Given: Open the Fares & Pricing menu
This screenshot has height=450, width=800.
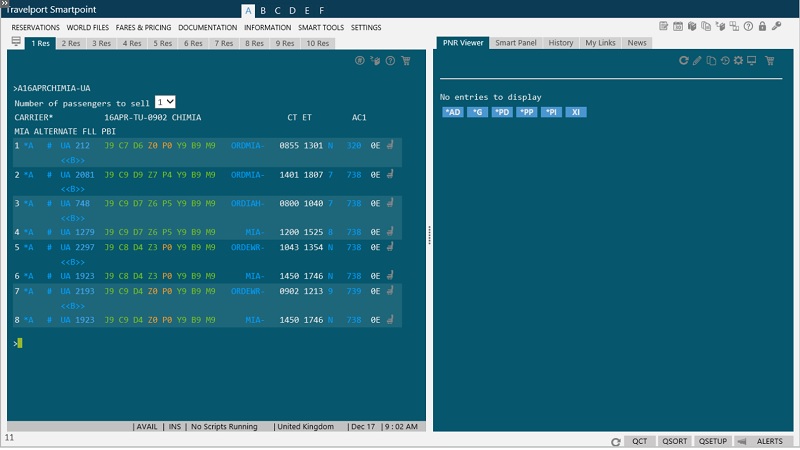Looking at the screenshot, I should click(144, 27).
